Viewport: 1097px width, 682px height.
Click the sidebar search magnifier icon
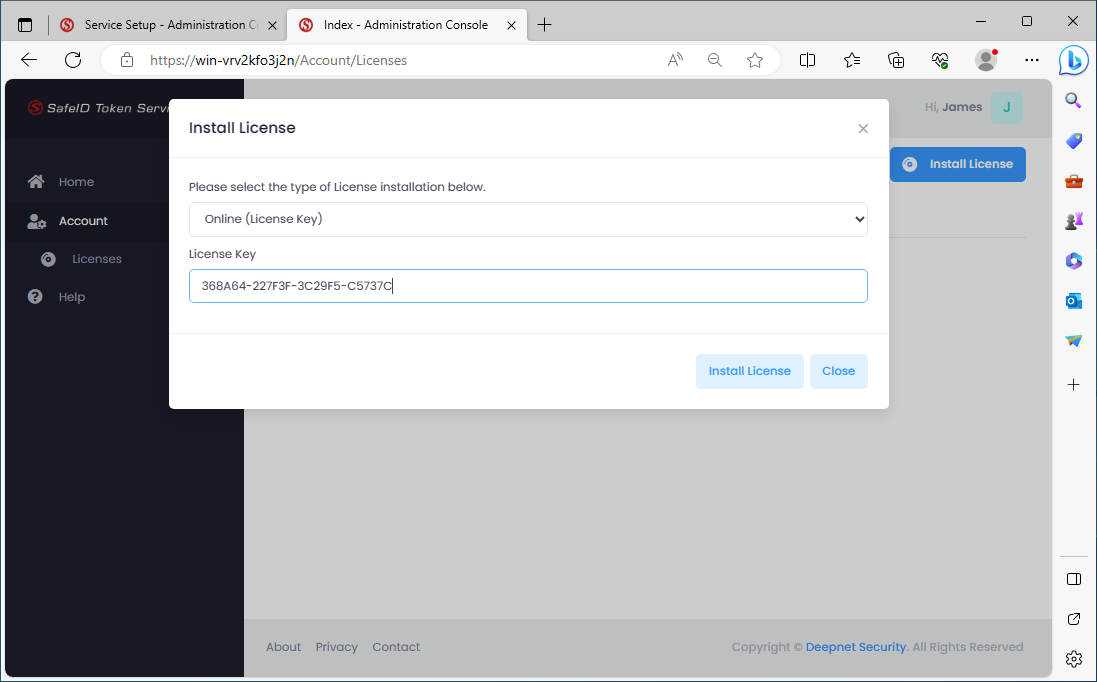pos(1074,100)
